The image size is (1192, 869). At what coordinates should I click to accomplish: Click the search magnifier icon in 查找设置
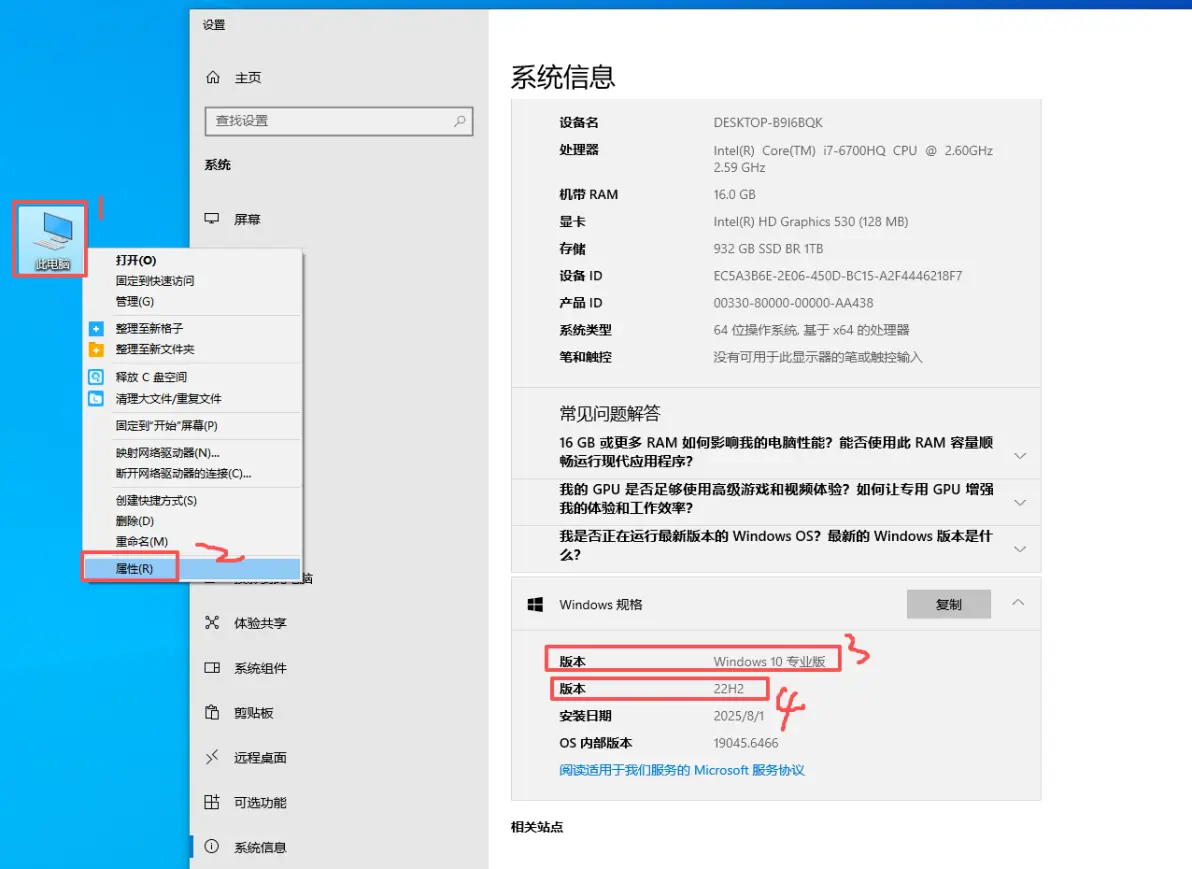(460, 121)
